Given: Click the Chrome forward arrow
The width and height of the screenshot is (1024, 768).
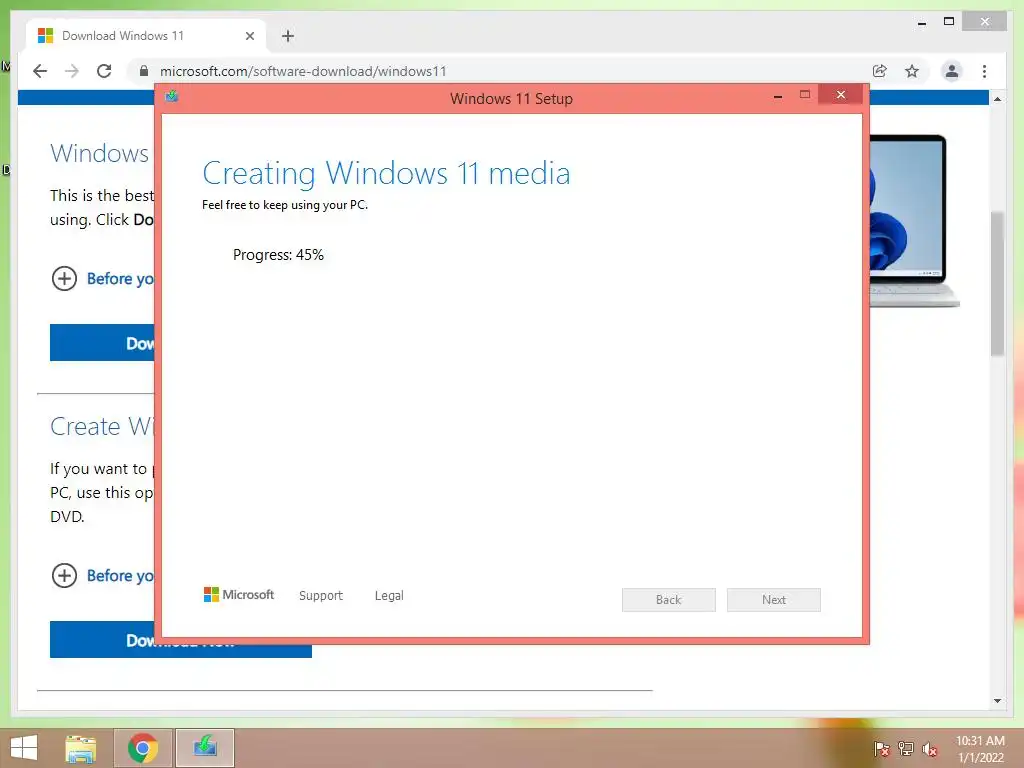Looking at the screenshot, I should 72,71.
